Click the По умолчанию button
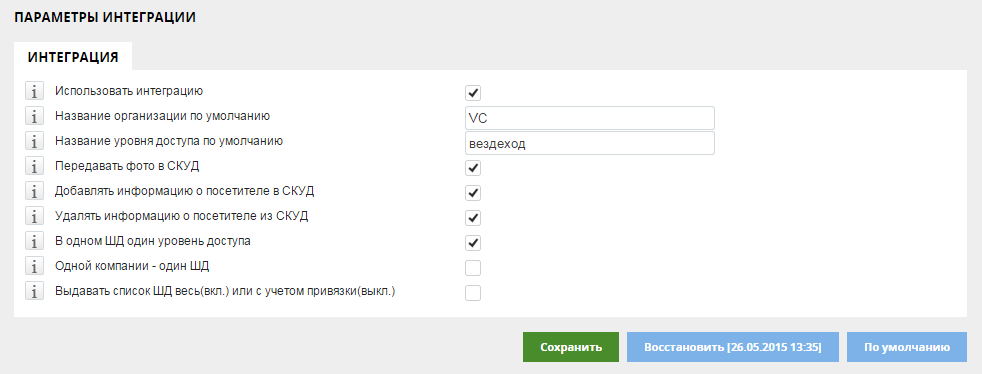Screen dimensions: 982x374 pos(907,347)
